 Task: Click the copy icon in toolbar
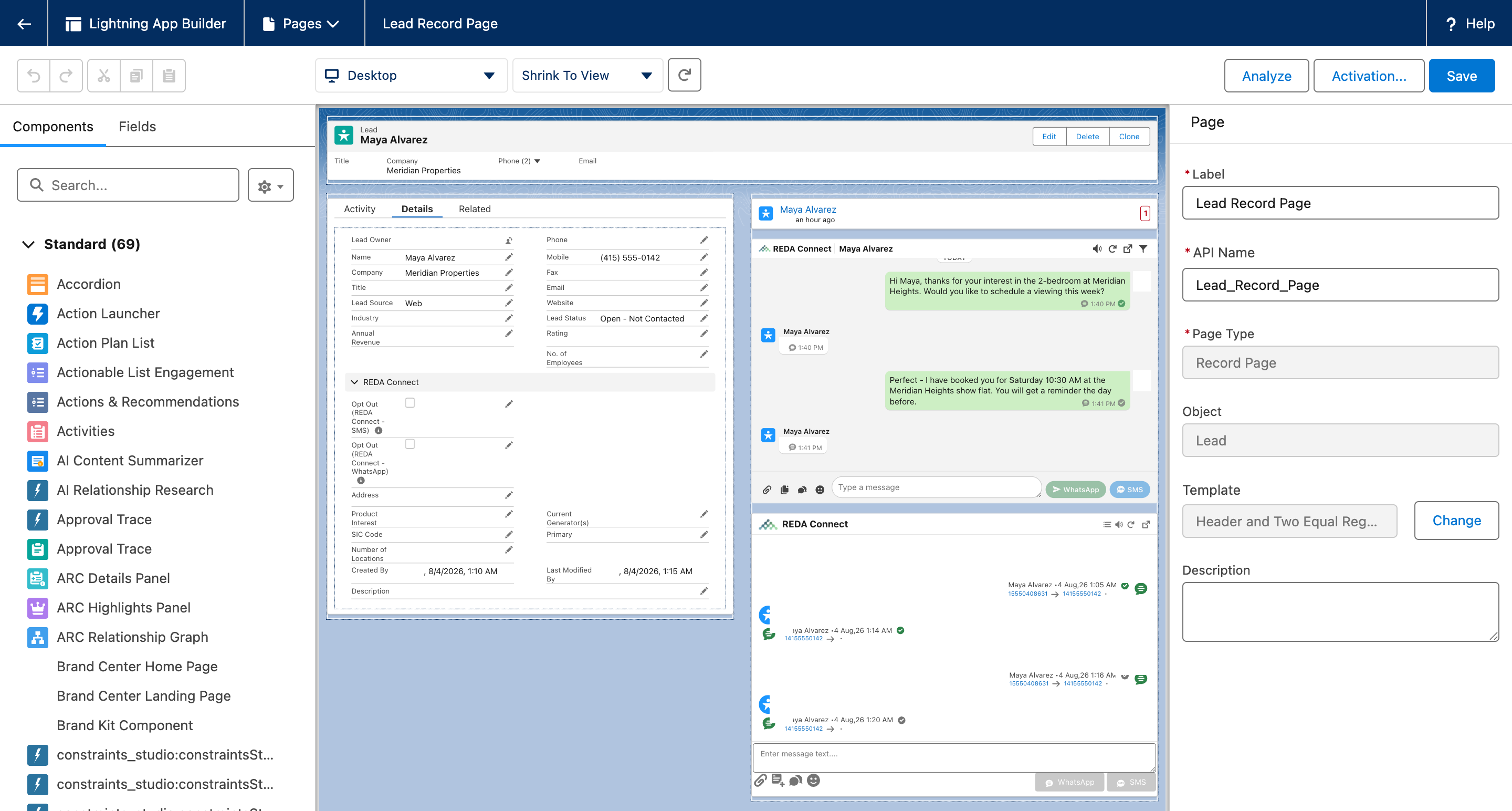136,75
